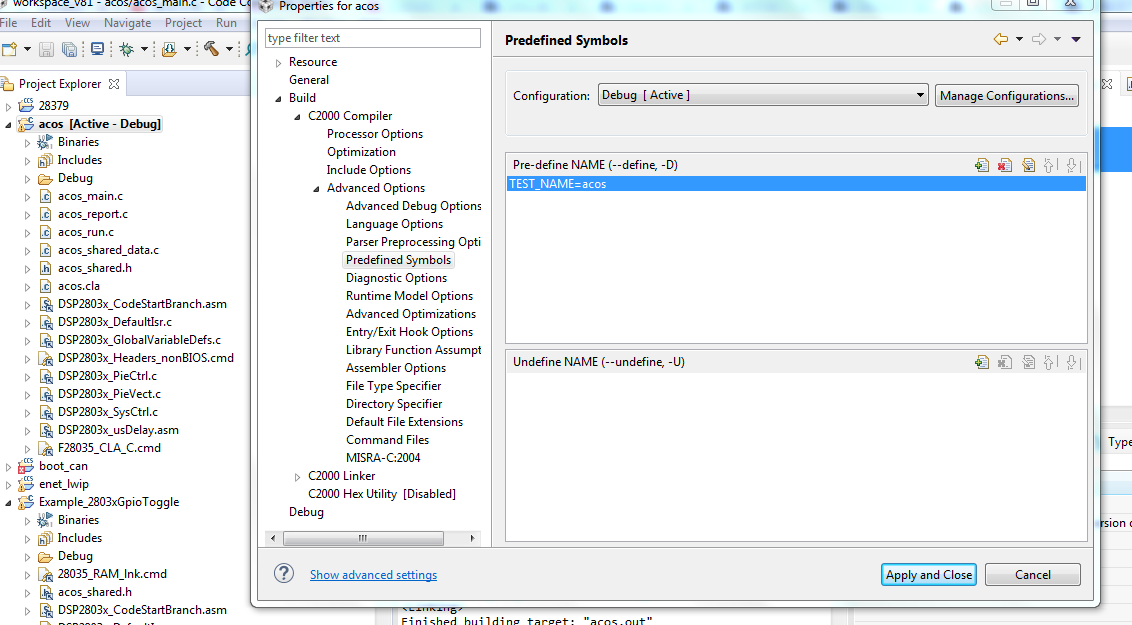Select Include Options in settings tree
This screenshot has height=625, width=1132.
point(368,170)
